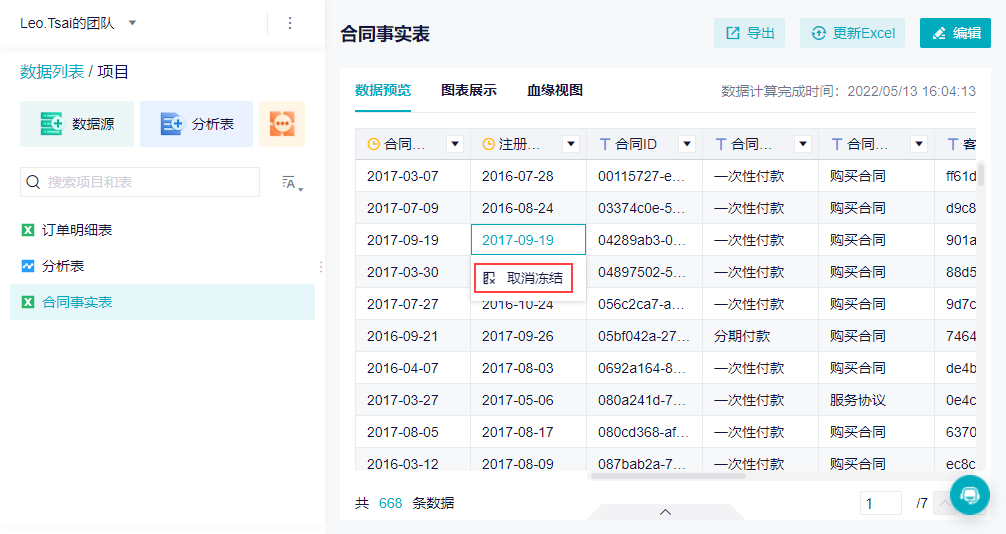Focus the page number input field

pos(881,503)
